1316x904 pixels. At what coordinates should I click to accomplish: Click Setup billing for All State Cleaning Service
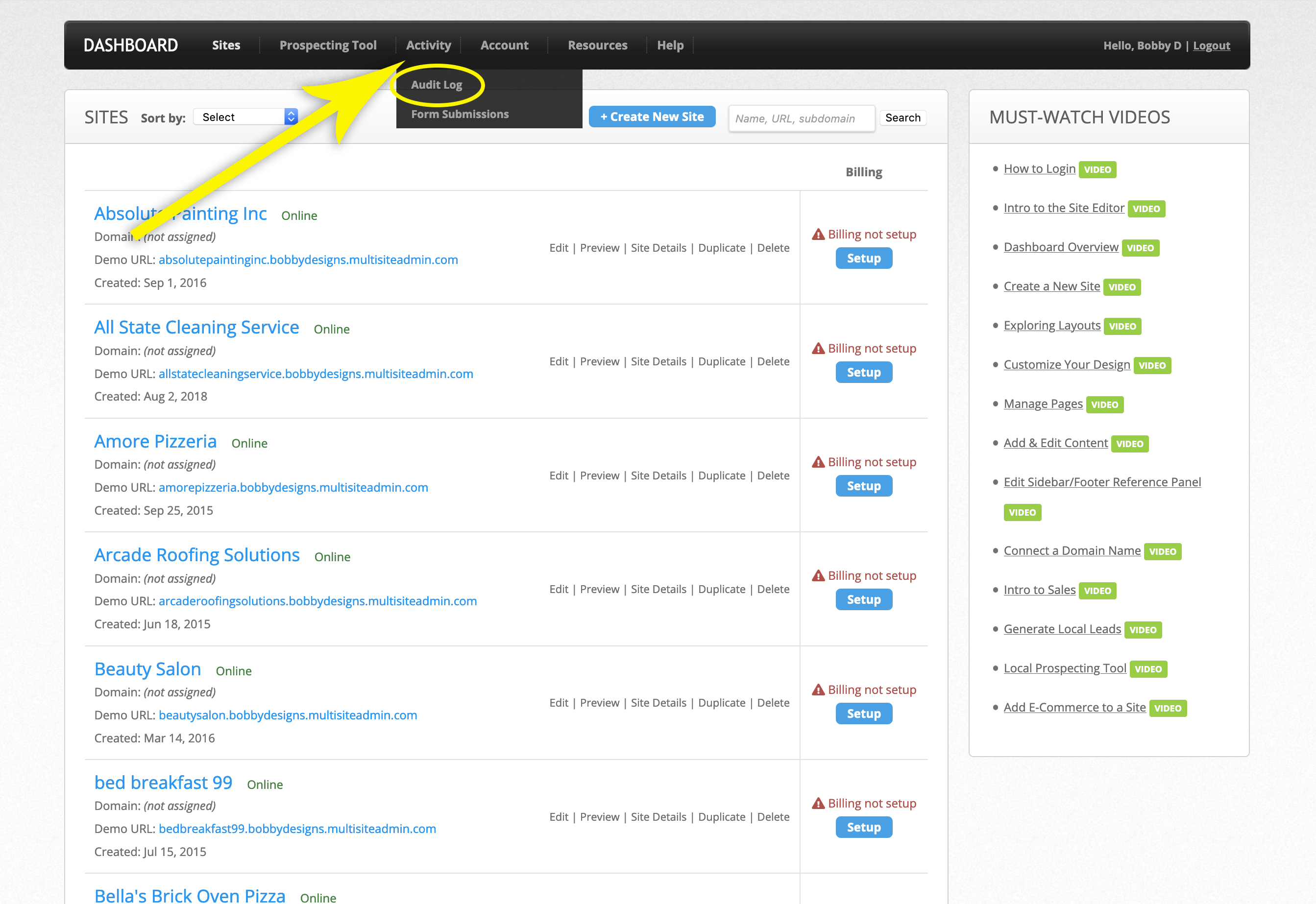coord(864,373)
